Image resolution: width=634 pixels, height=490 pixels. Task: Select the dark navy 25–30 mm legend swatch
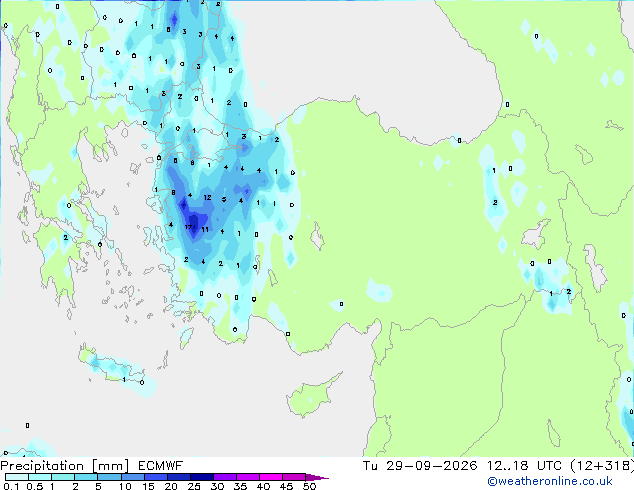pos(202,477)
